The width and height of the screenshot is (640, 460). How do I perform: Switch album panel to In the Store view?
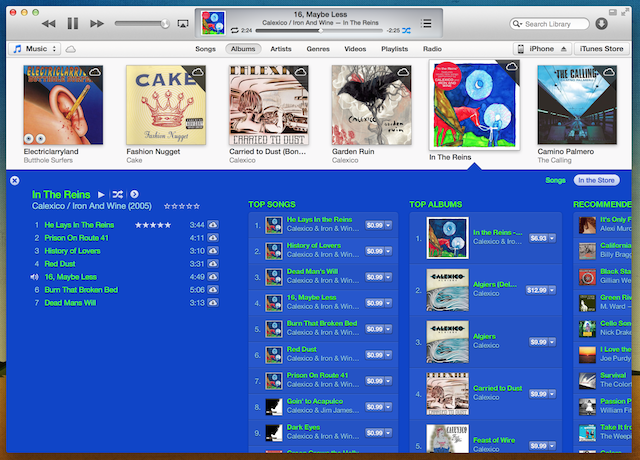tap(595, 180)
